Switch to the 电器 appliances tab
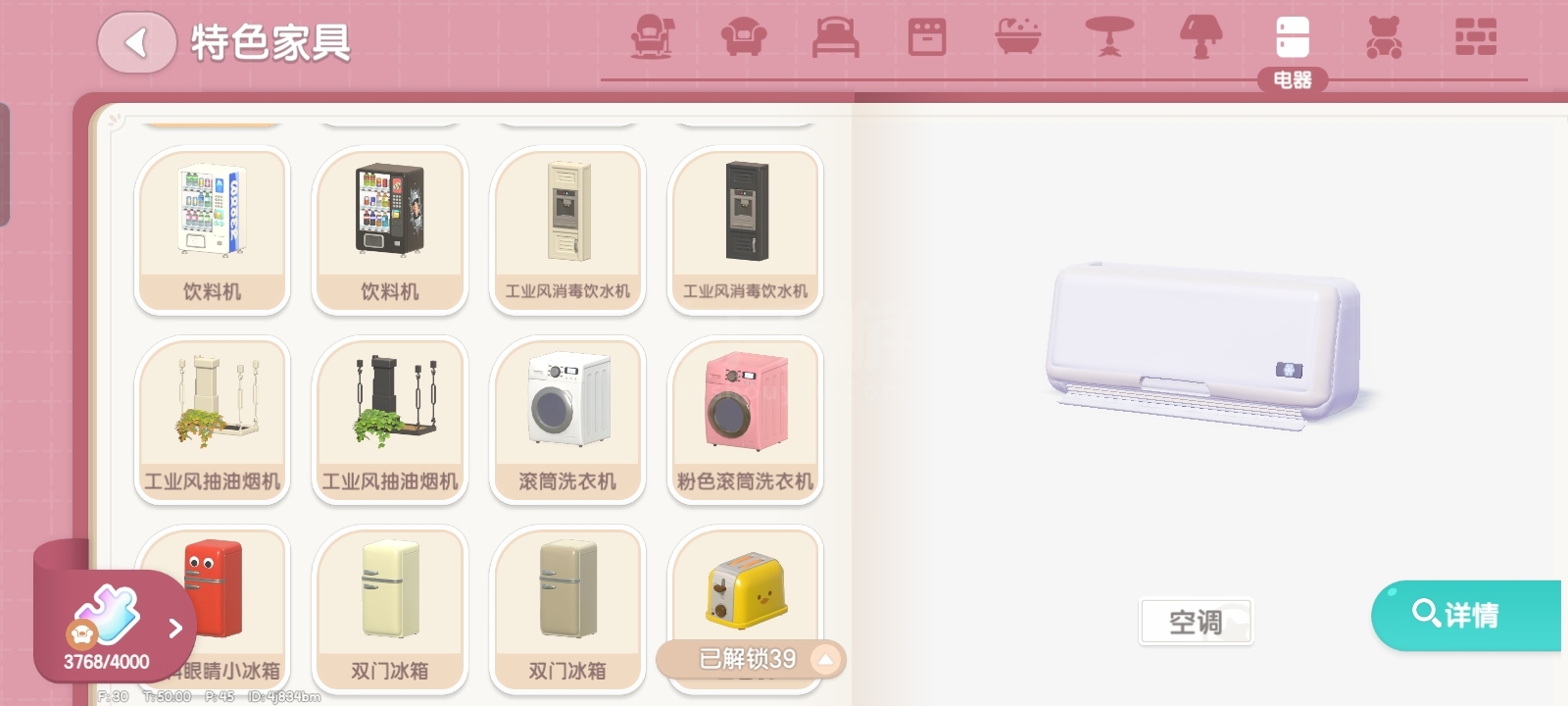 click(x=1292, y=51)
